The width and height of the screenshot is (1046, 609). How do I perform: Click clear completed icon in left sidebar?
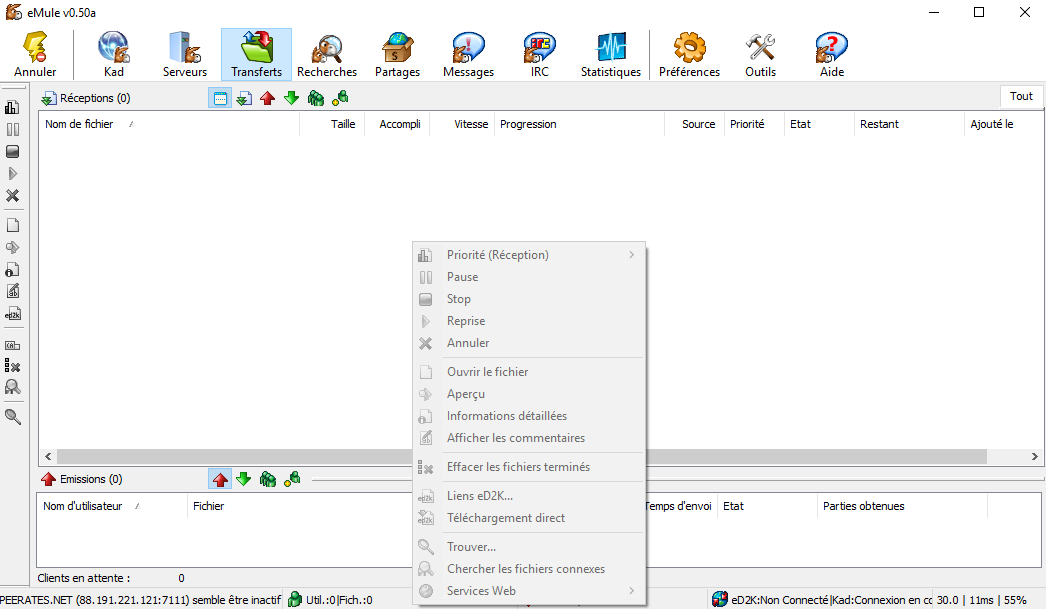[x=12, y=366]
